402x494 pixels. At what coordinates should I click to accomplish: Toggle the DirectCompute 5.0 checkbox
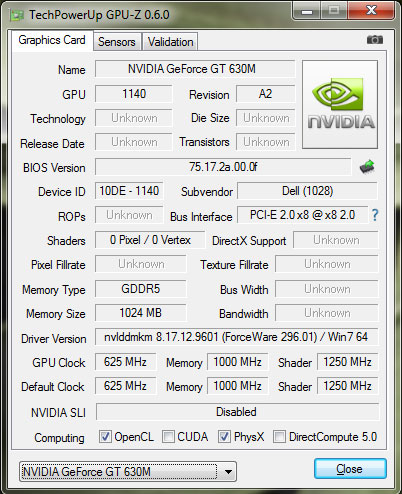point(279,436)
